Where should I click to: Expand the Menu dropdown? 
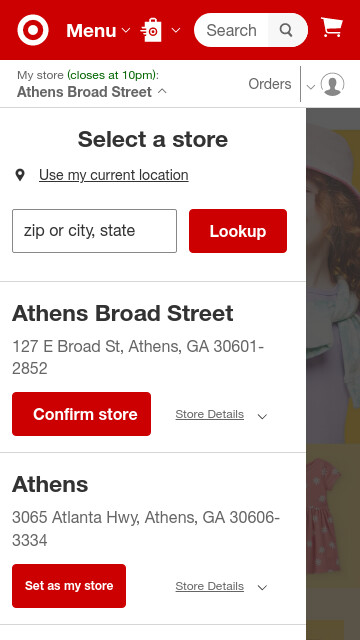coord(98,31)
